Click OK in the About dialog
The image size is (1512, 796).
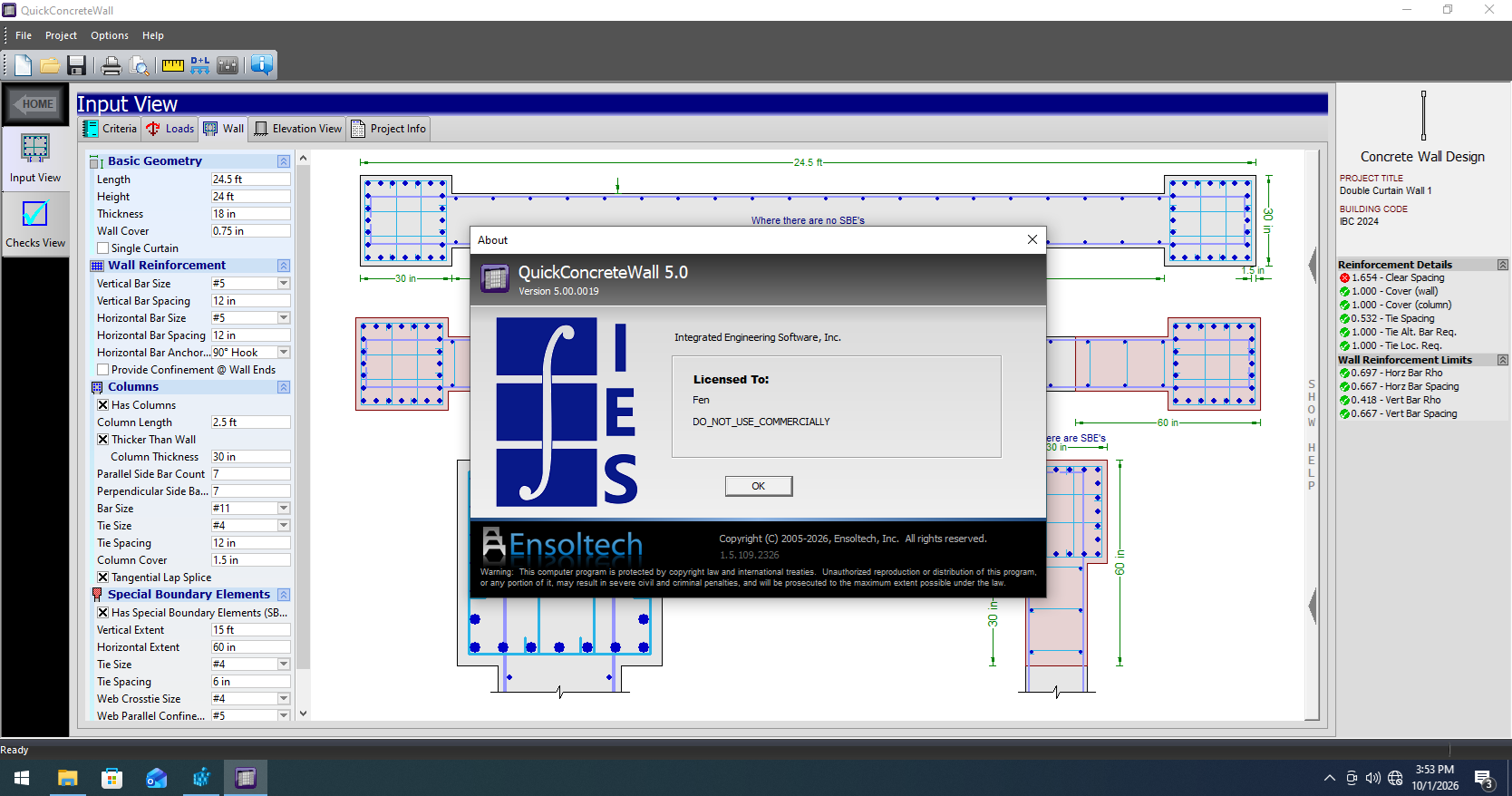pyautogui.click(x=759, y=486)
